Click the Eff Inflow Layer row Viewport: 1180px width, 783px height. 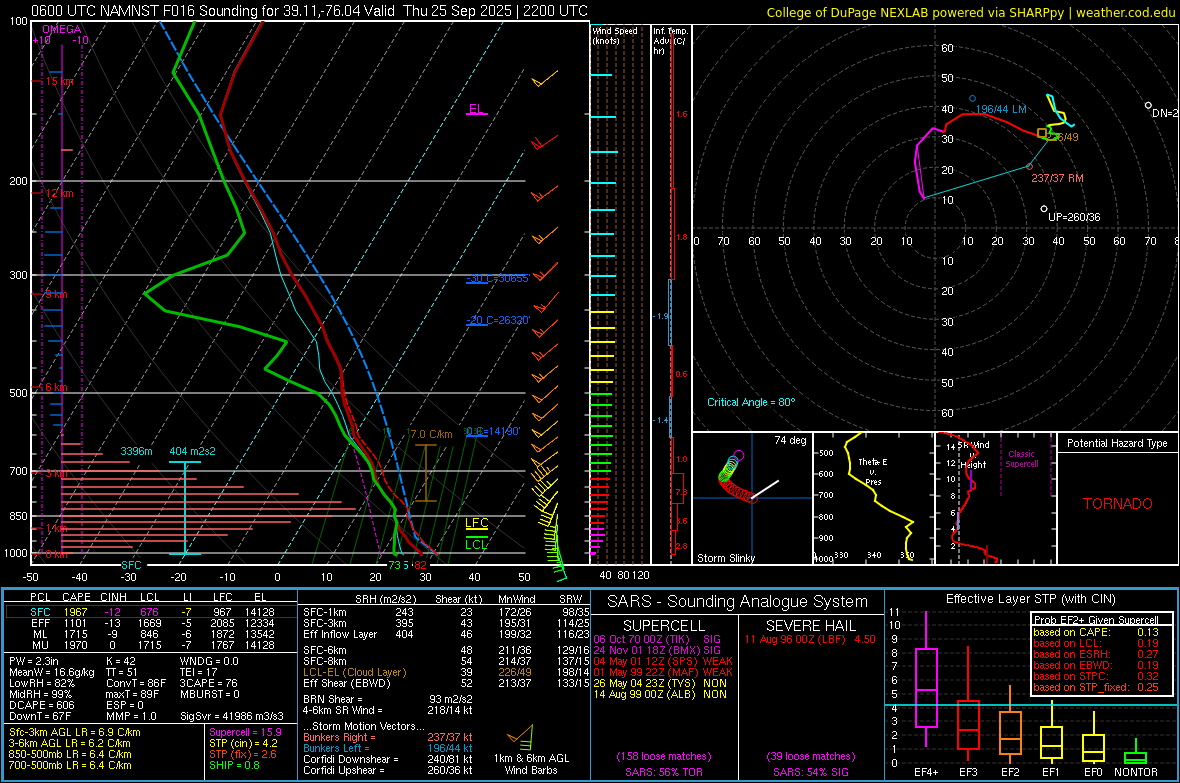446,634
